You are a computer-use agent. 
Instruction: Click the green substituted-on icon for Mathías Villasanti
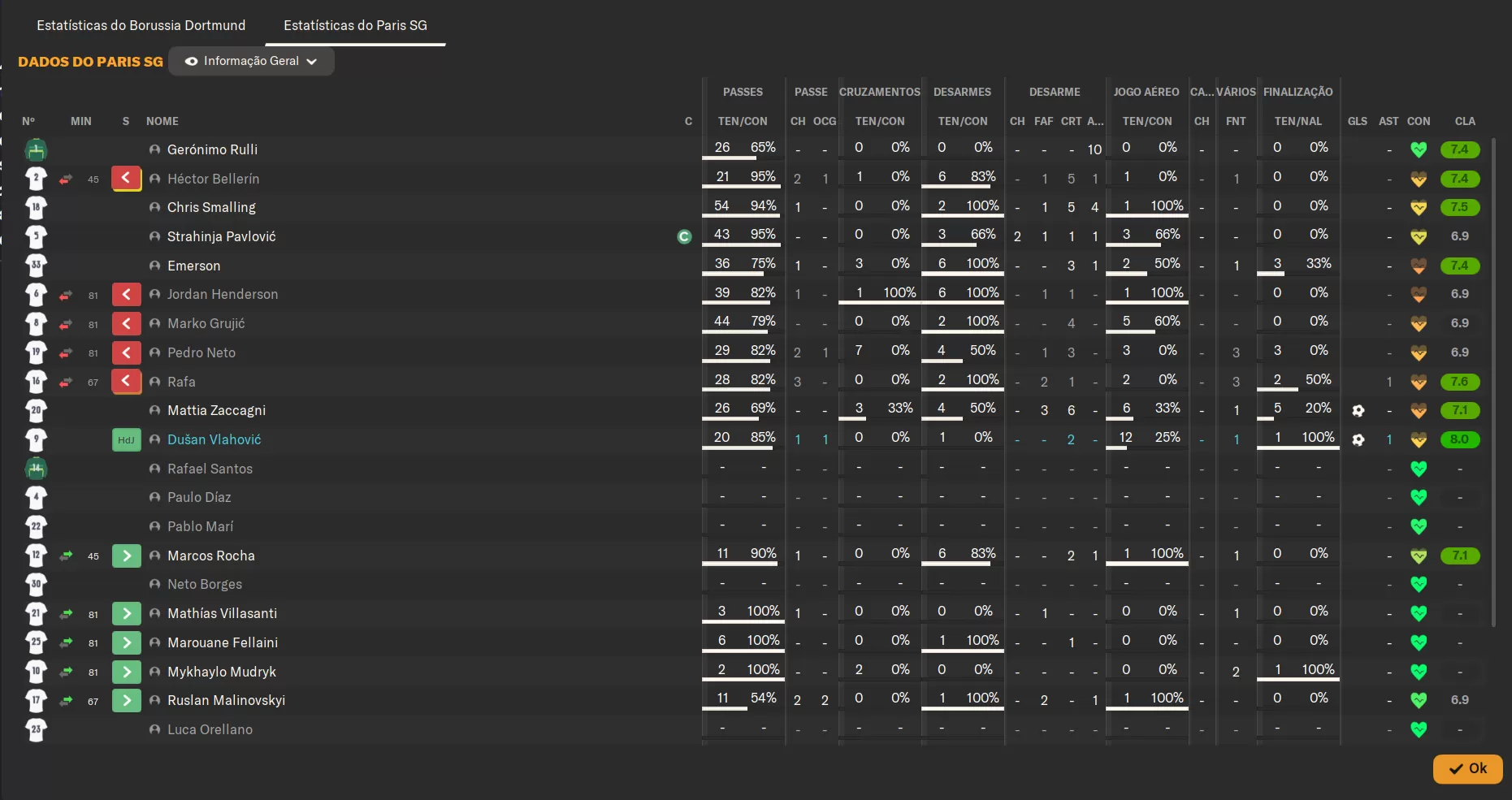126,613
